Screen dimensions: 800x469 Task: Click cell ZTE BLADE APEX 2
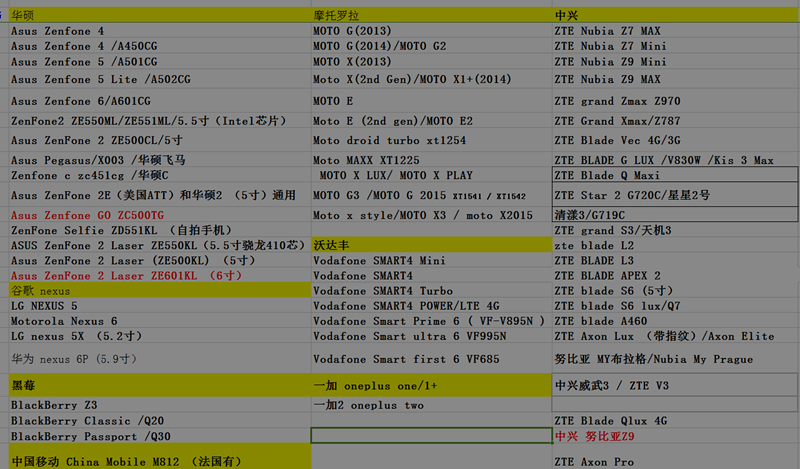676,276
